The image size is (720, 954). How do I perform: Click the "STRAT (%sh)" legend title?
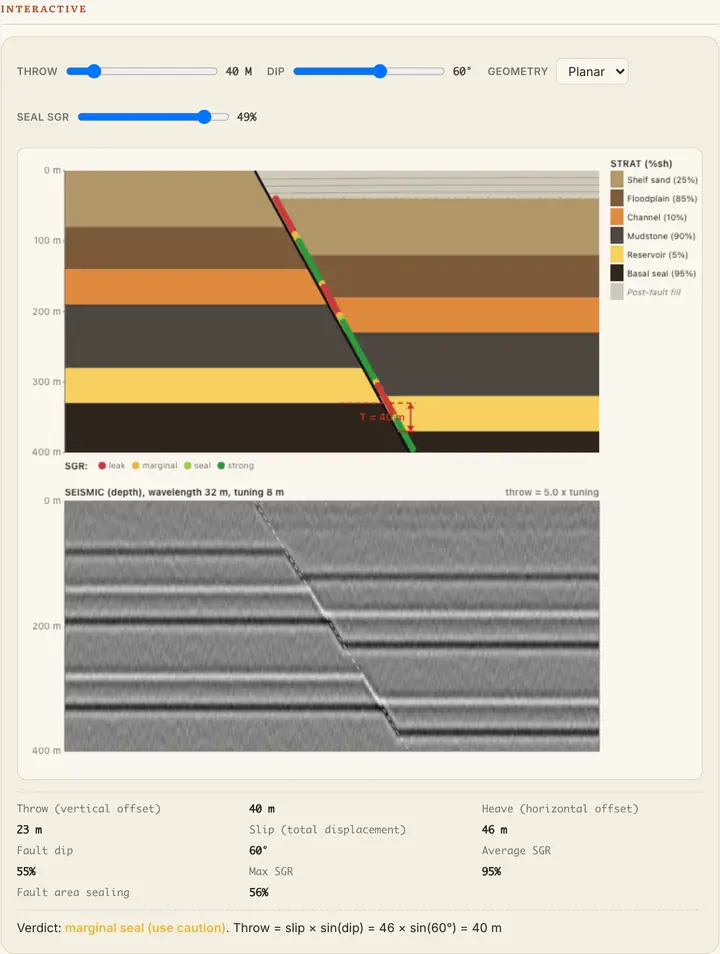tap(641, 164)
